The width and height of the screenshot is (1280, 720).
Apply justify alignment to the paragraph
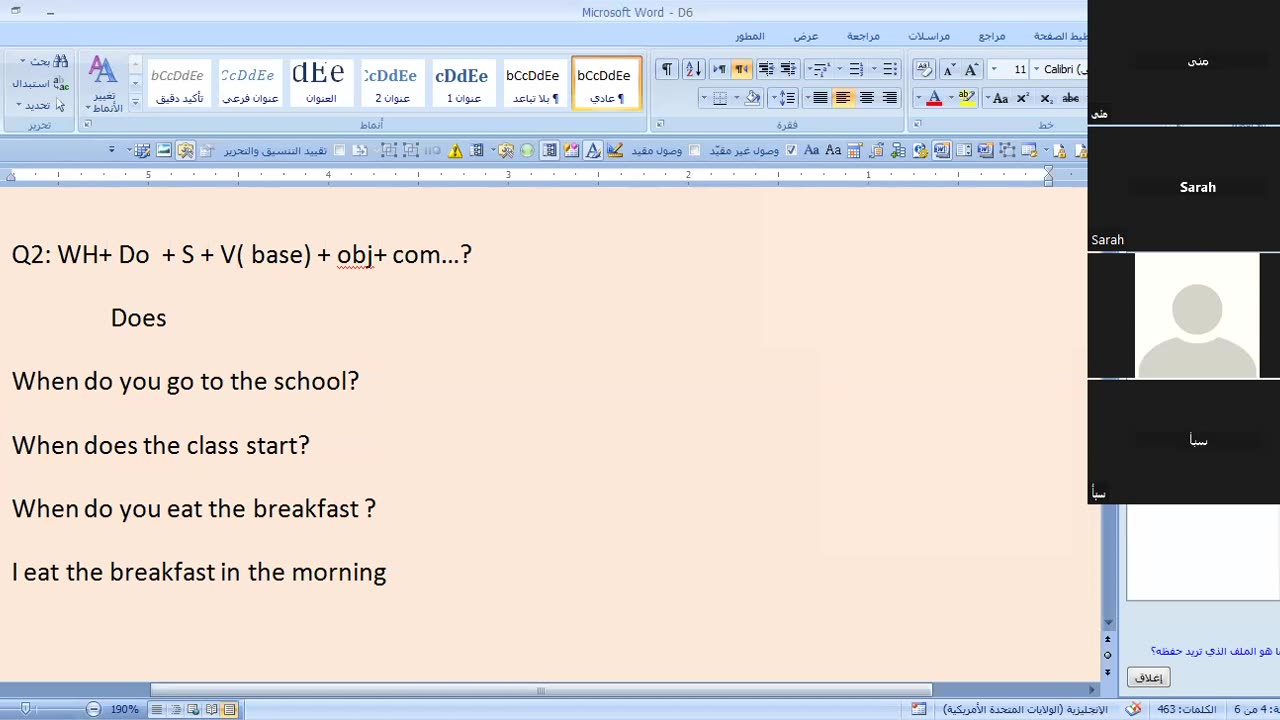coord(820,98)
